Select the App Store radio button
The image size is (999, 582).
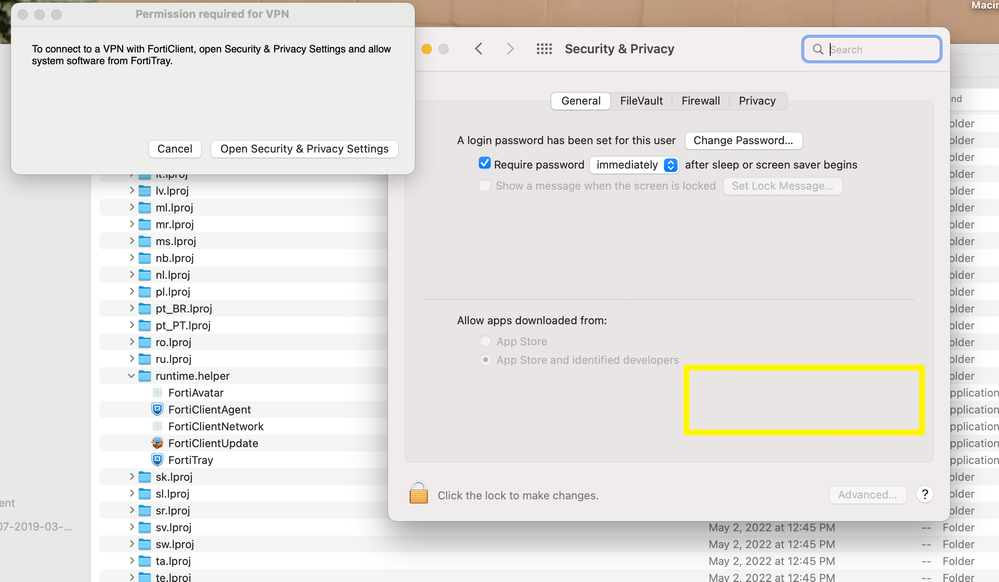(485, 342)
